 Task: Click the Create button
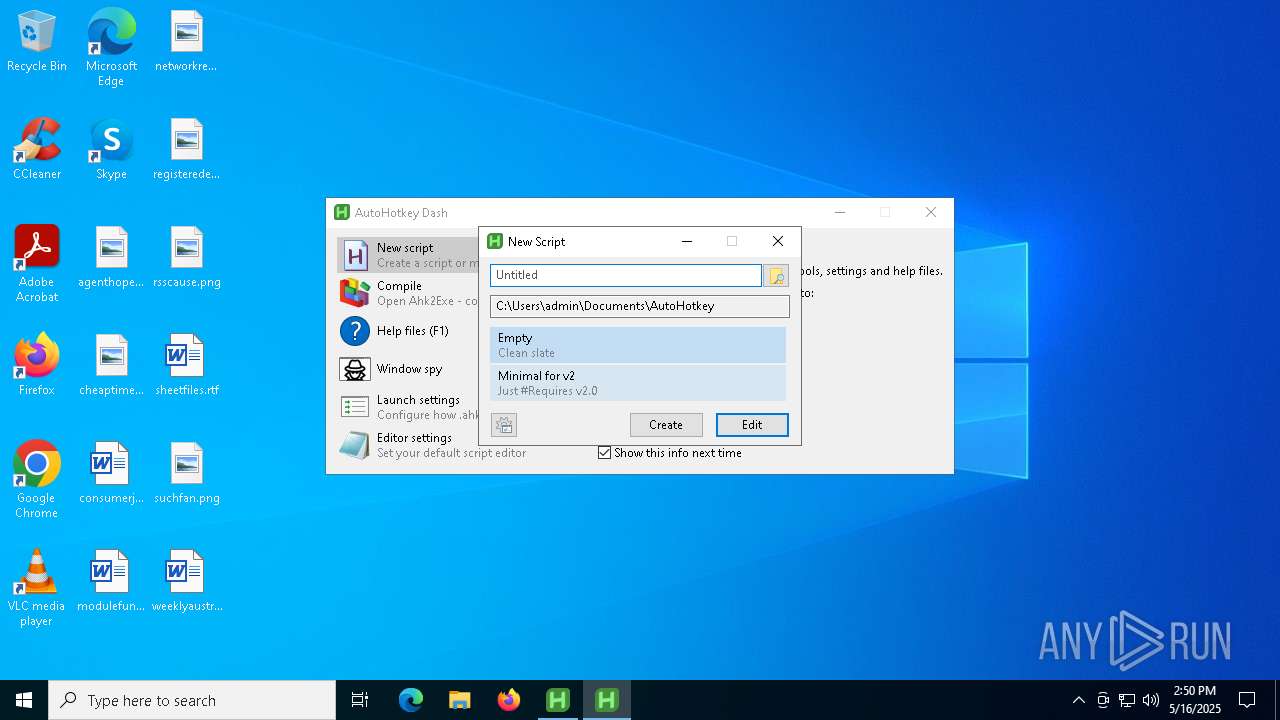[666, 425]
